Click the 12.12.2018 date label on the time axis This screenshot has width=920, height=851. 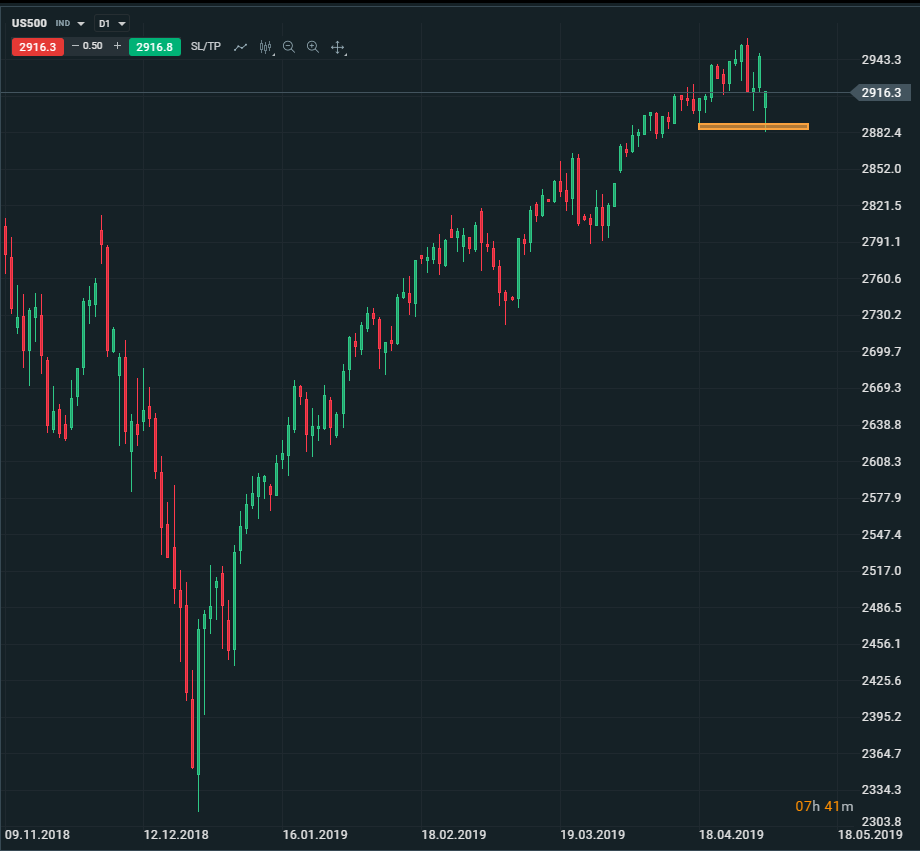(x=176, y=834)
